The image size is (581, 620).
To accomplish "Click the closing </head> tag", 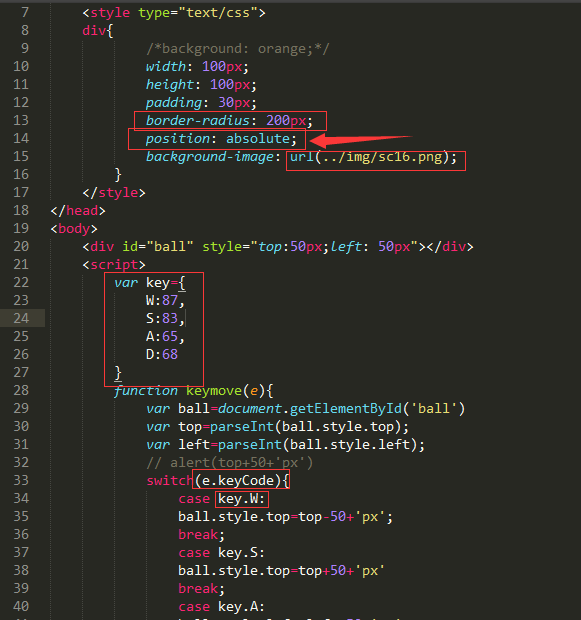I will tap(78, 211).
